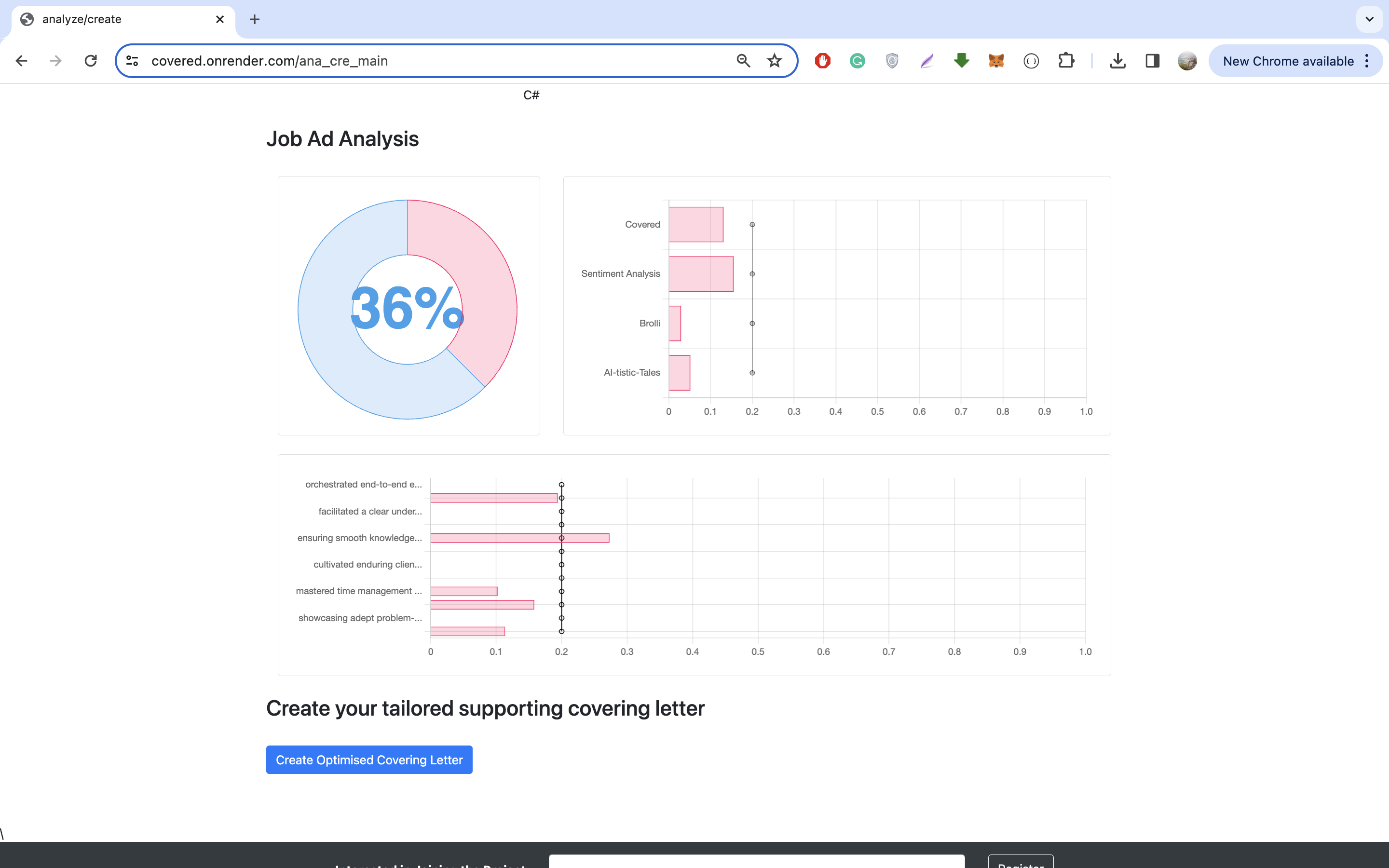
Task: Open the Extensions puzzle-piece menu
Action: click(1066, 61)
